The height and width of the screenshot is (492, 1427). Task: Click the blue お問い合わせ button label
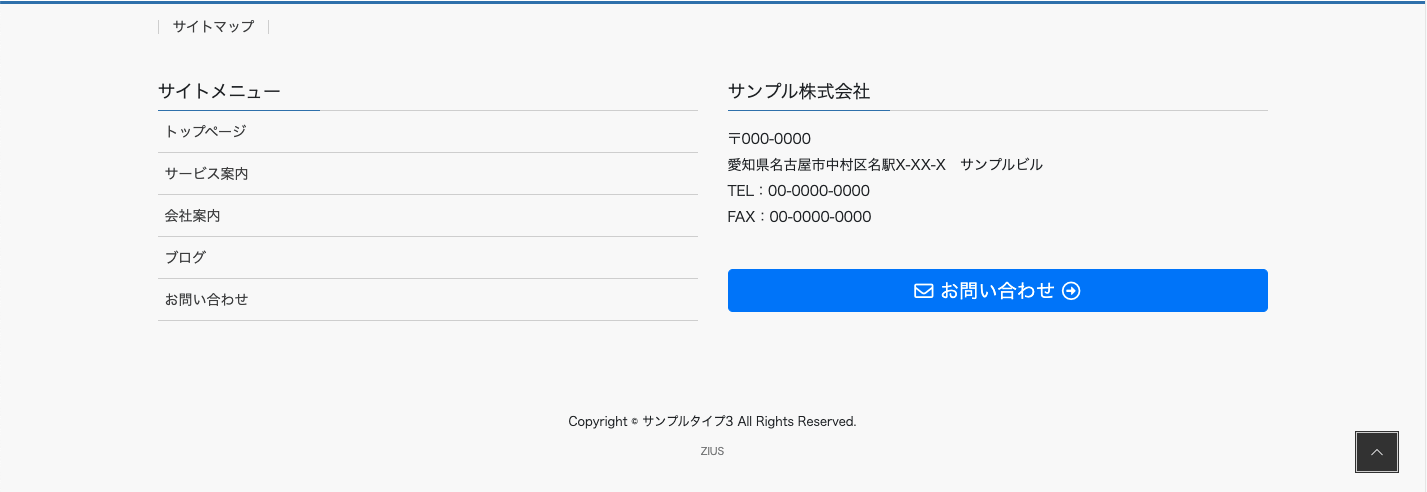click(x=997, y=291)
